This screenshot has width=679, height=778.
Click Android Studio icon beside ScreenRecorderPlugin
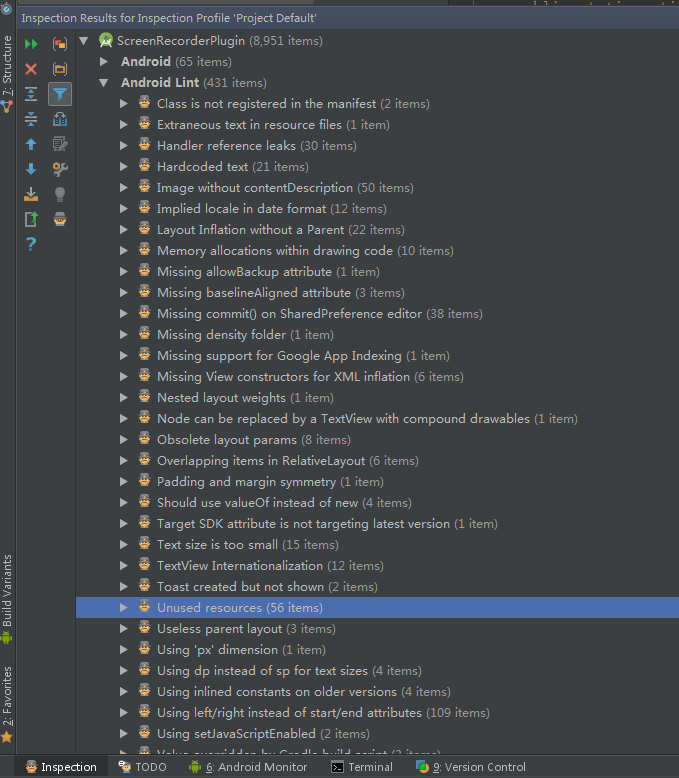coord(106,40)
